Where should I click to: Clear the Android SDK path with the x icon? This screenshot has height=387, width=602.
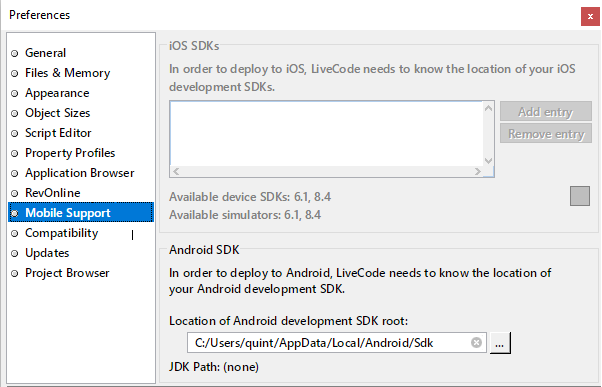pyautogui.click(x=476, y=342)
